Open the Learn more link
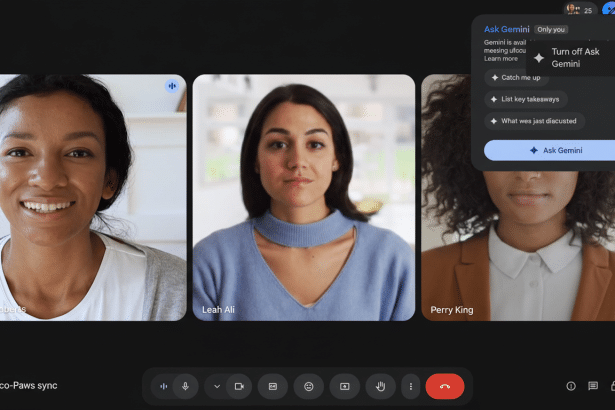 point(501,58)
